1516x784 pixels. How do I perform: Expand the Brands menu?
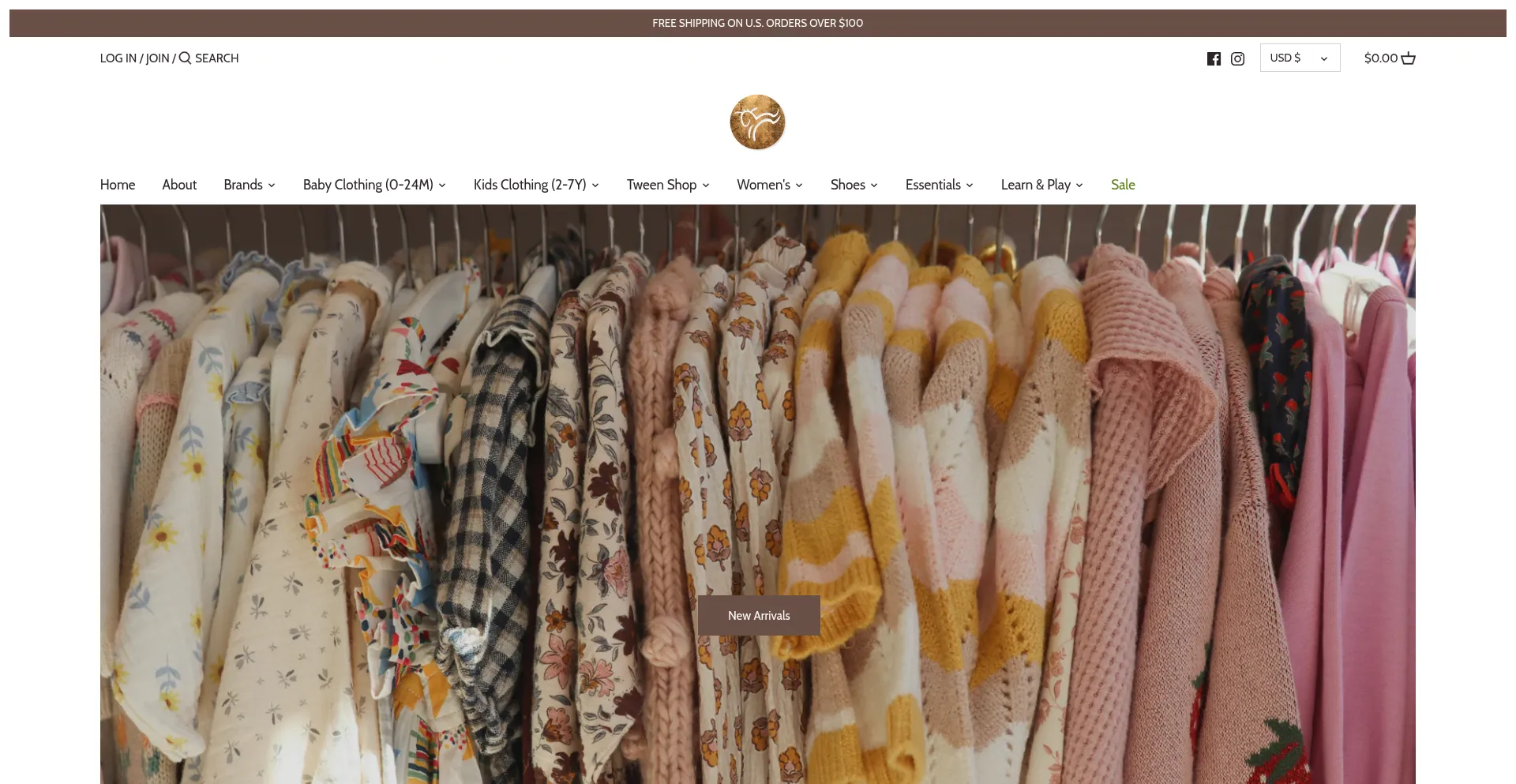coord(250,185)
